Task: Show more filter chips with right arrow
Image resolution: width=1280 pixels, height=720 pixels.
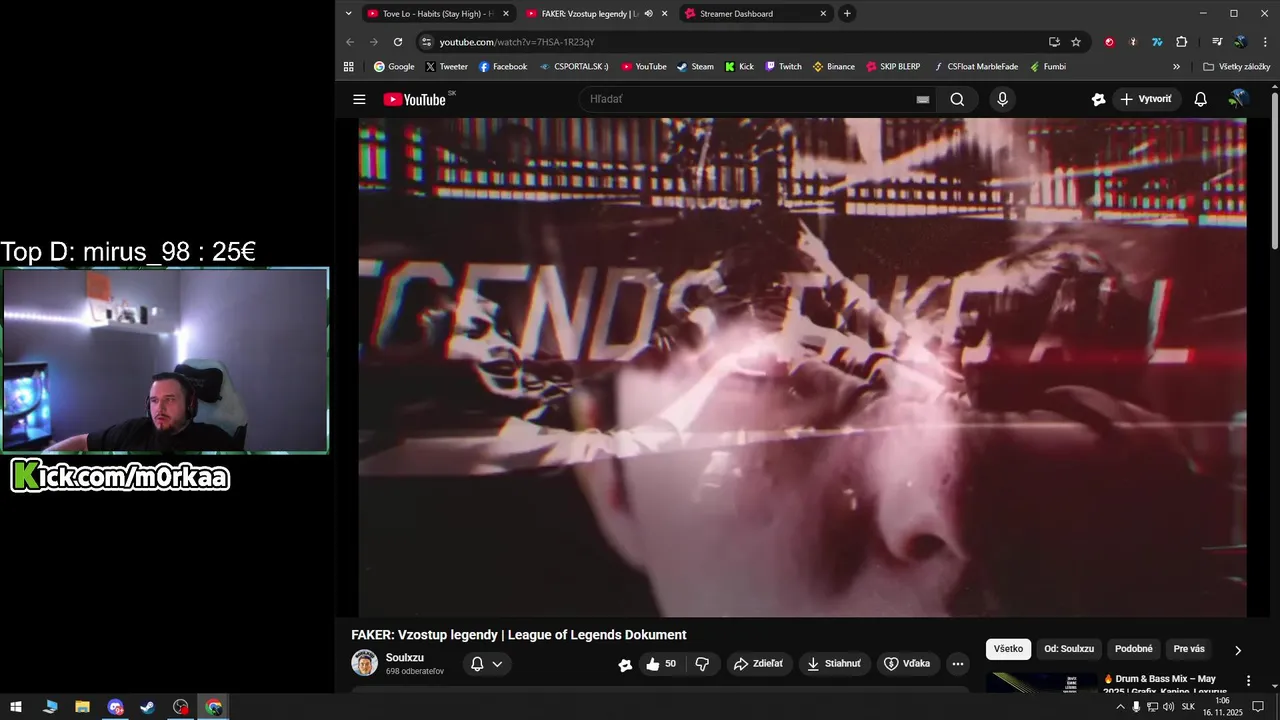Action: click(1238, 650)
